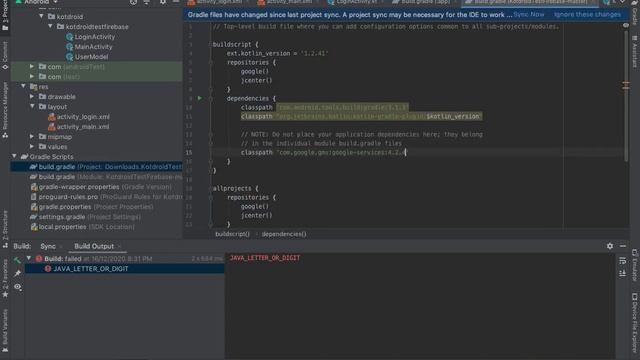Open Emulator side tool window
The image size is (640, 360).
pos(635,265)
